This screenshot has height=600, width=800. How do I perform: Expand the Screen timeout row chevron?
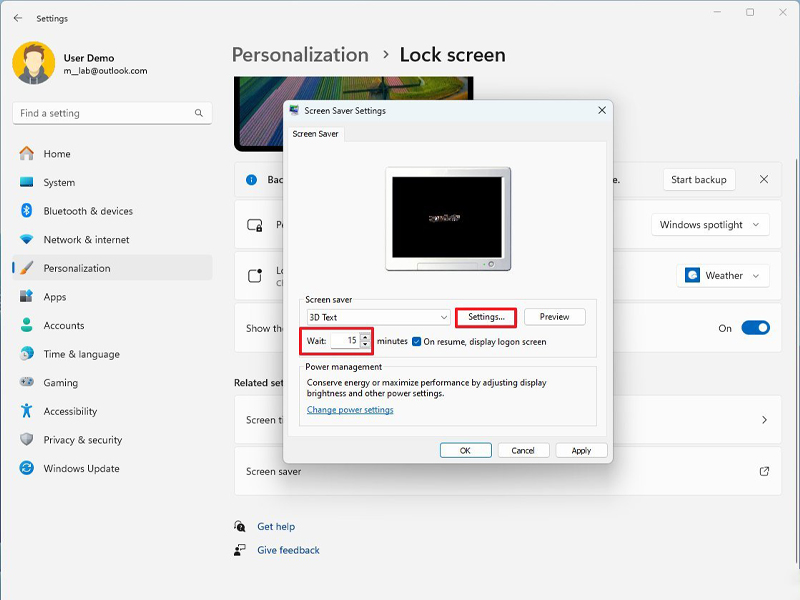pyautogui.click(x=764, y=420)
